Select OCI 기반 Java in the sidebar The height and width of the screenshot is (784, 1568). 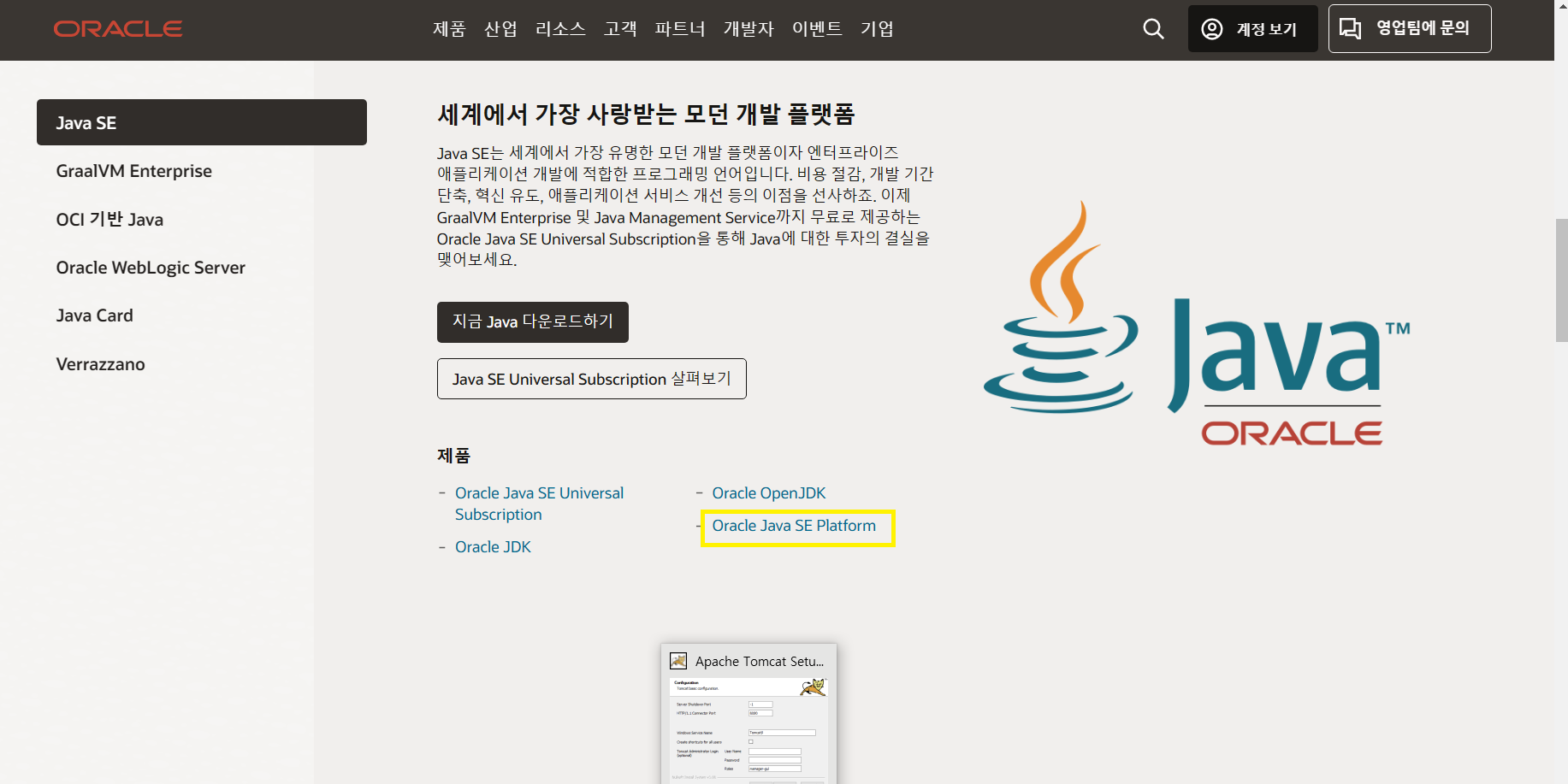click(109, 220)
